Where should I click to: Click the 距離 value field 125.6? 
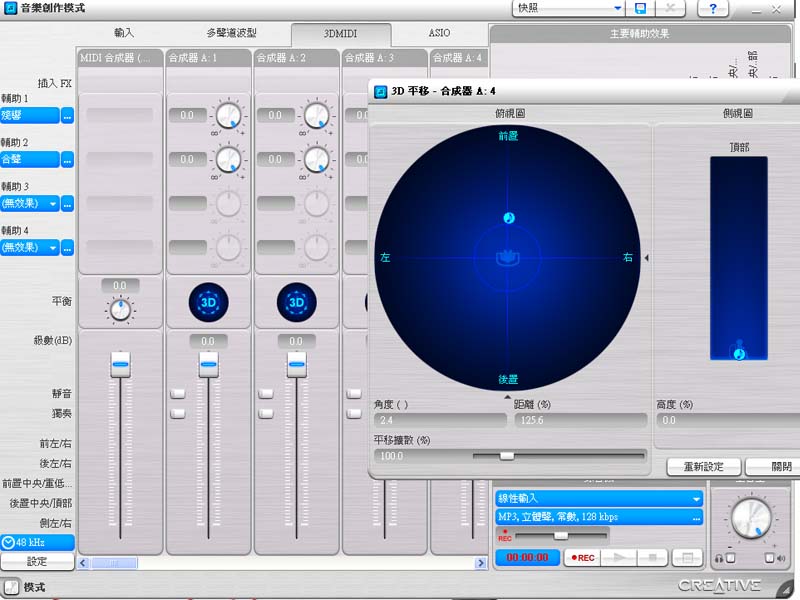pyautogui.click(x=580, y=420)
